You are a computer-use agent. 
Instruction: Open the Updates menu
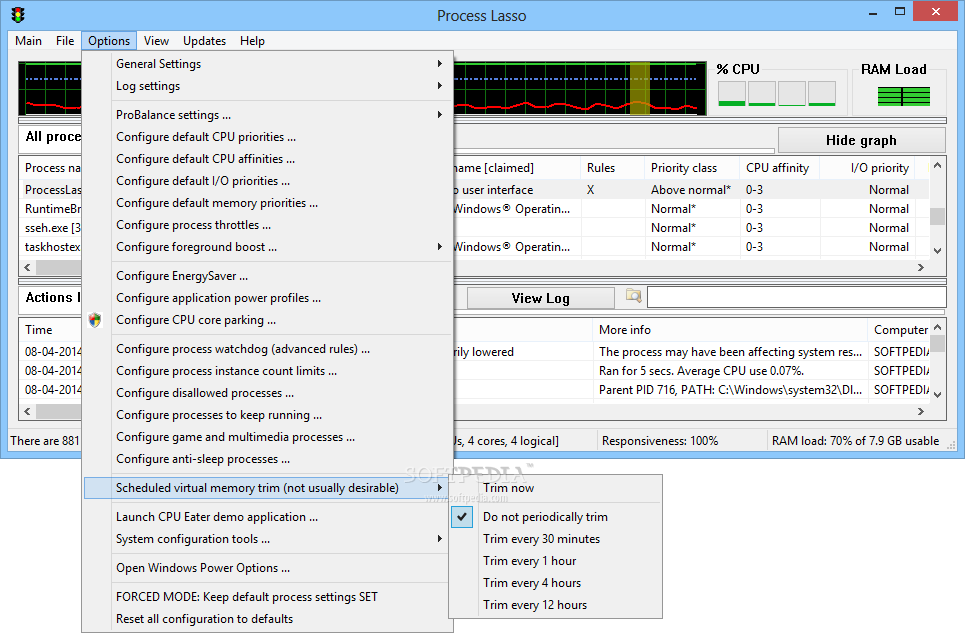(204, 41)
